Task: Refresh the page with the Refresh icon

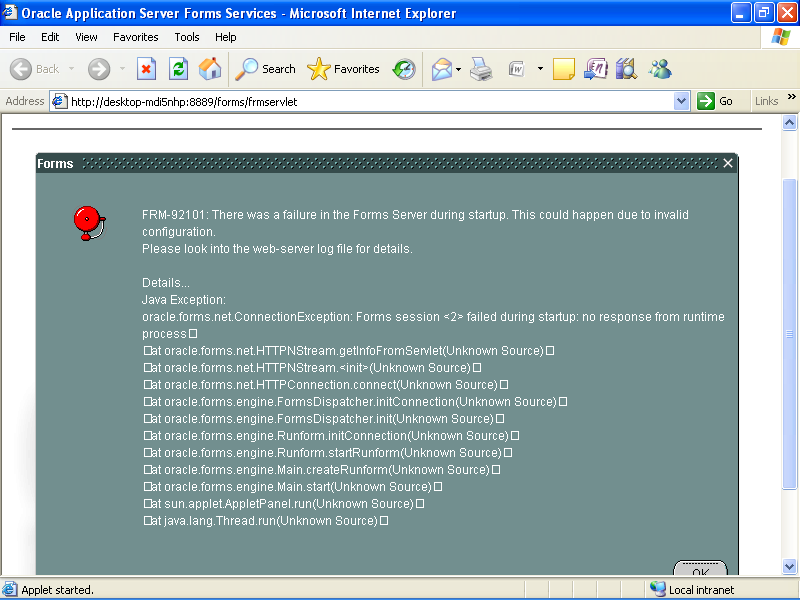Action: tap(178, 69)
